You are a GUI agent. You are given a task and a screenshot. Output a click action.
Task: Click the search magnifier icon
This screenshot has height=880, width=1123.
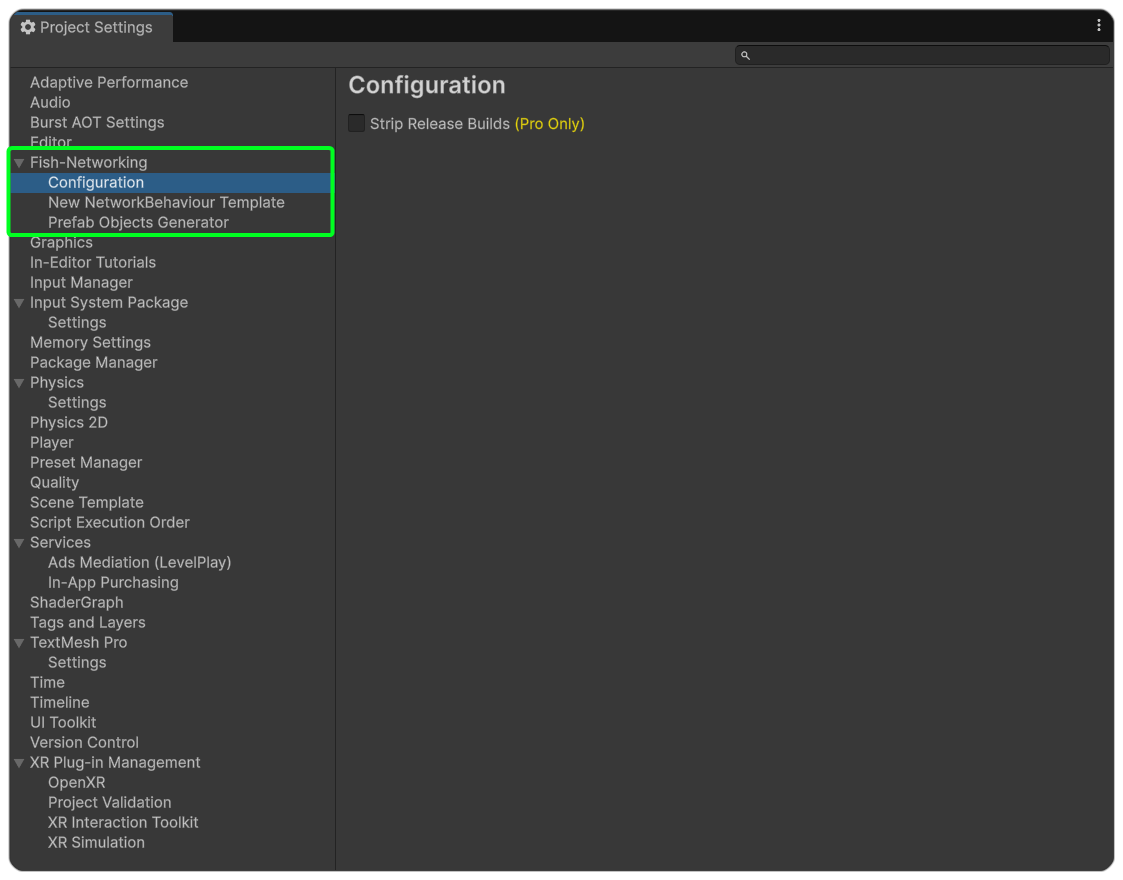745,56
